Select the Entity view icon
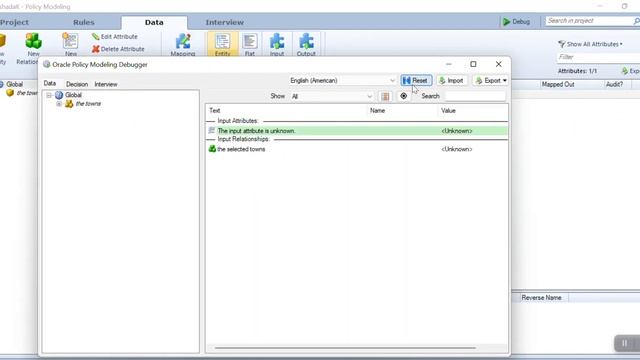This screenshot has height=360, width=640. click(x=222, y=42)
